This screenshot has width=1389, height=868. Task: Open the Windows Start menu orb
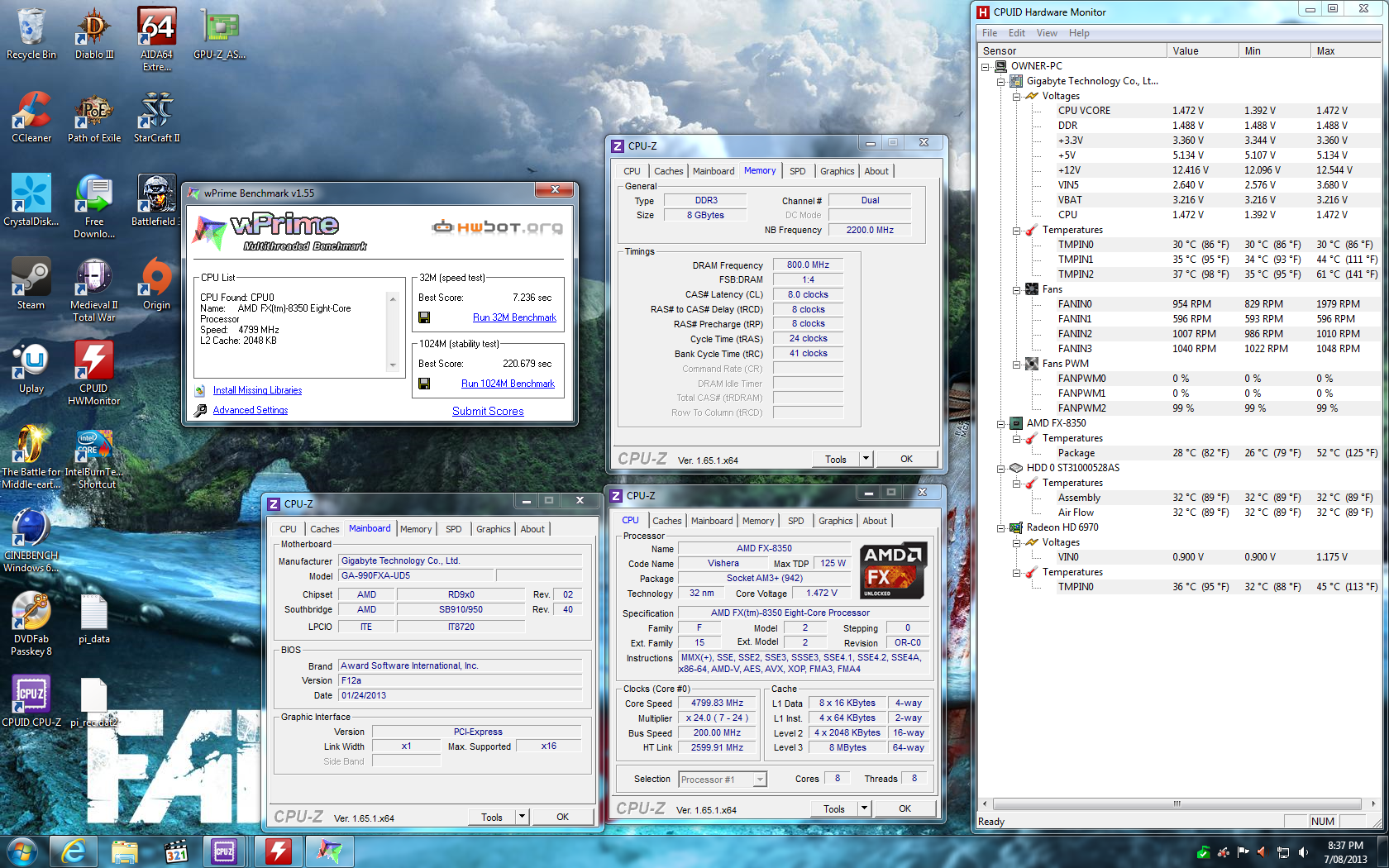click(21, 851)
